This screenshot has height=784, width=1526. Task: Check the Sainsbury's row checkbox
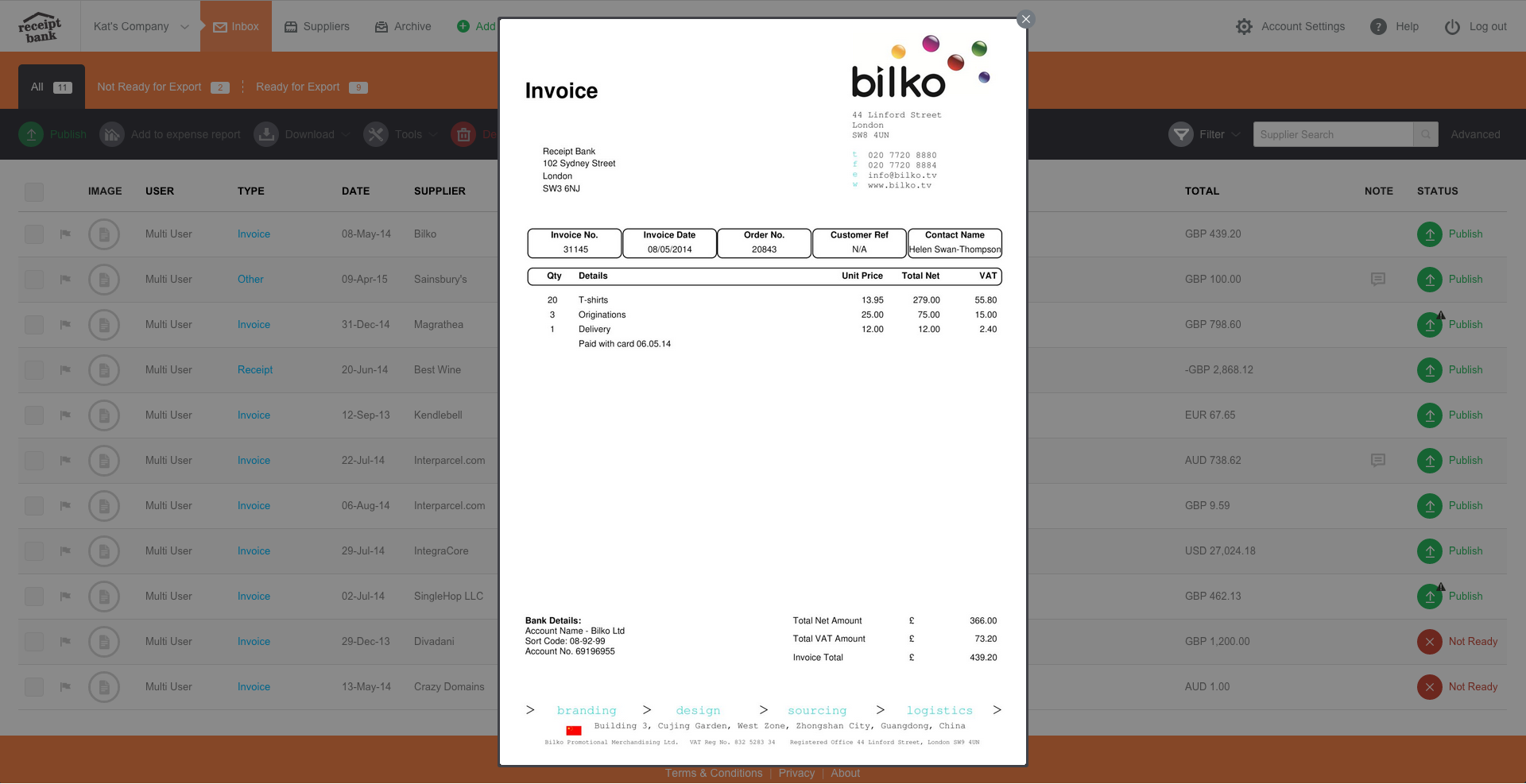click(x=34, y=280)
